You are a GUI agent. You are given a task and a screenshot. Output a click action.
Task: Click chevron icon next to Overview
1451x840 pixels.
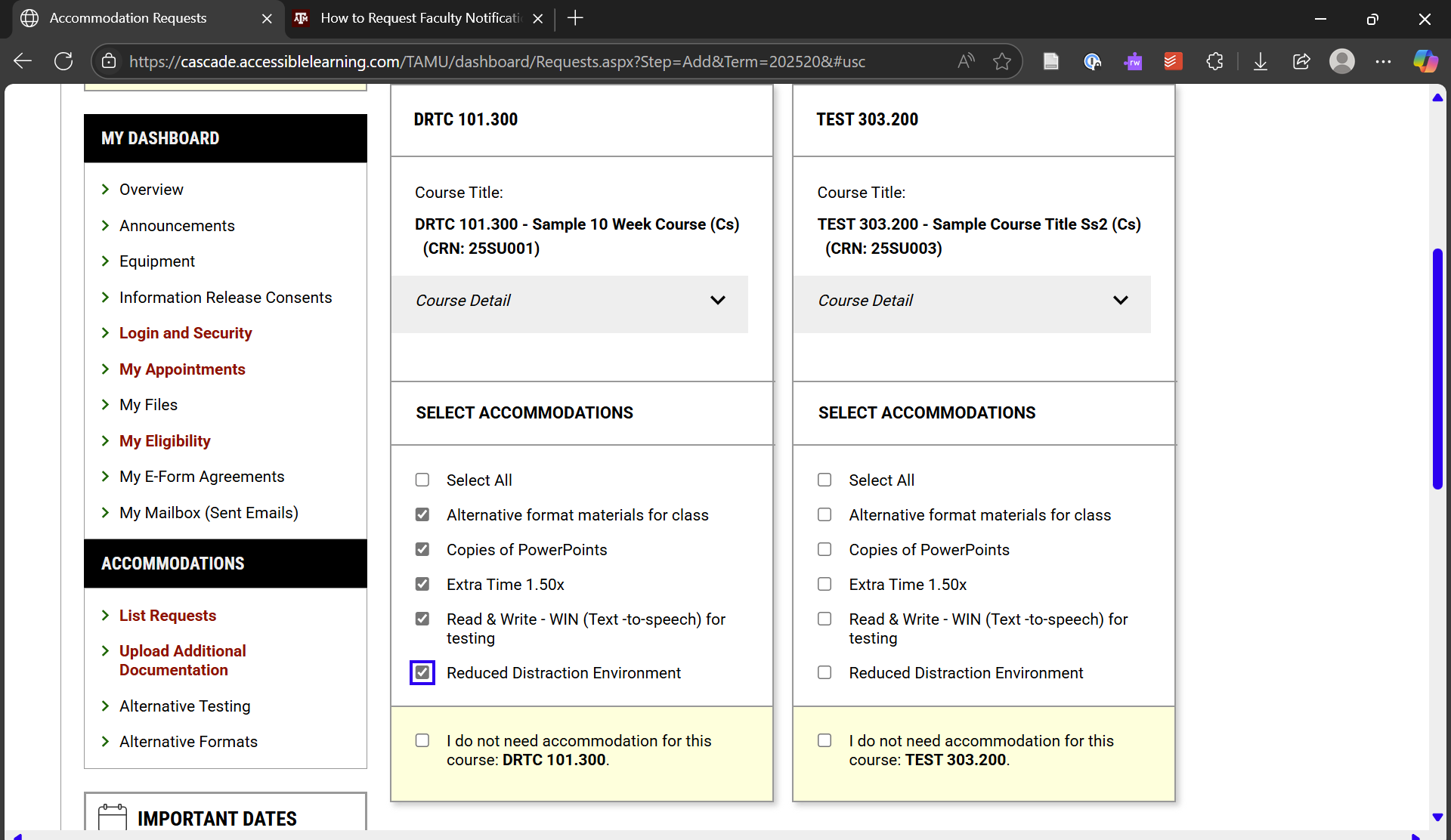click(x=105, y=189)
